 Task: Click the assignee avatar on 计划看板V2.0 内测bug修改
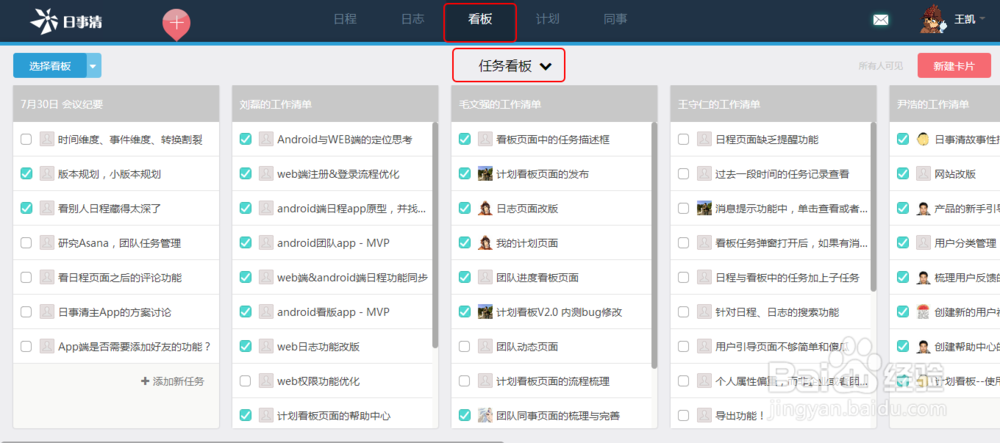[x=485, y=312]
